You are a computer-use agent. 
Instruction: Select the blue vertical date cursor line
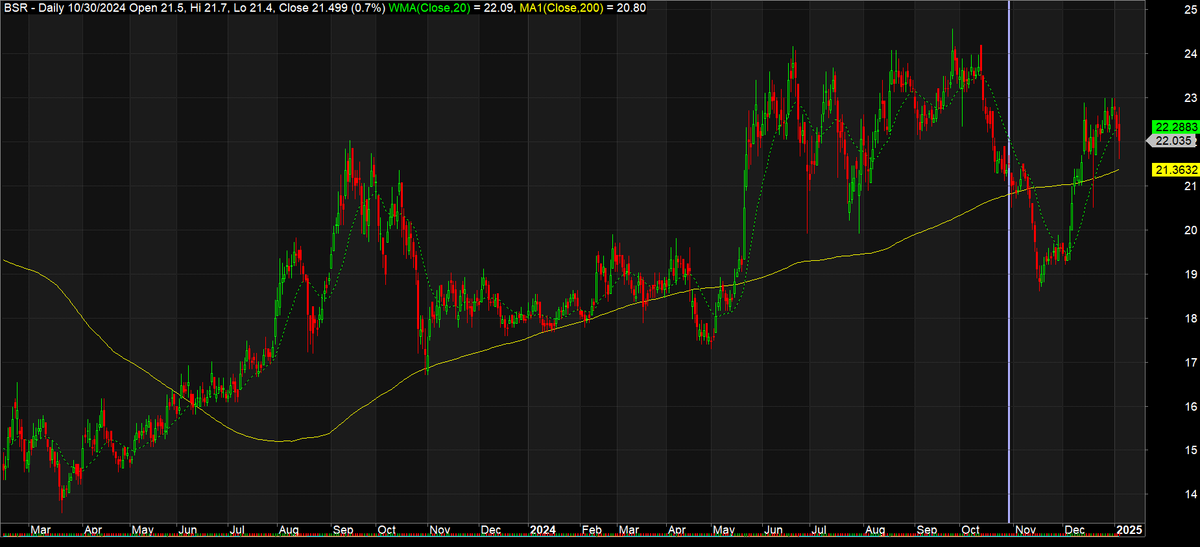click(x=1008, y=260)
